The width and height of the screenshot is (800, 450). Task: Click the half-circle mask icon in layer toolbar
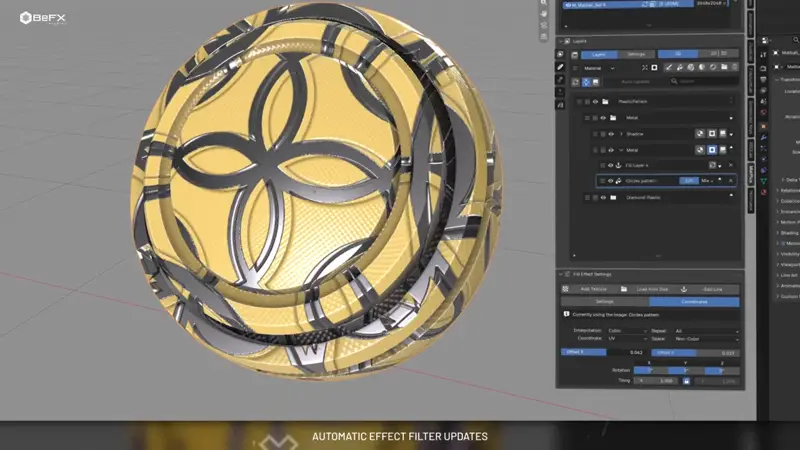(702, 67)
